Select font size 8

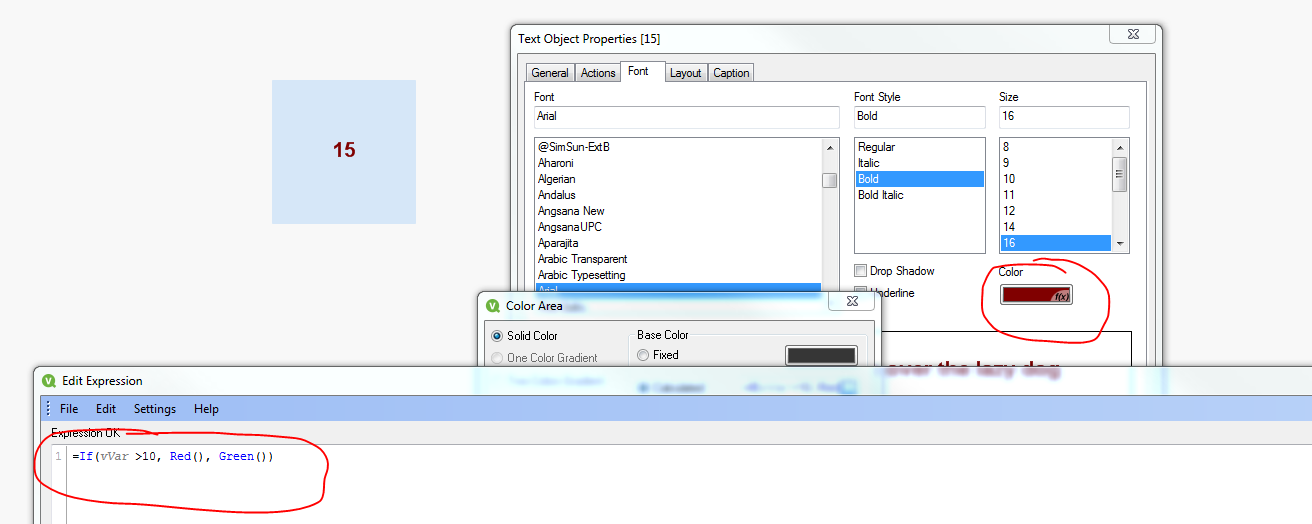pos(1055,147)
